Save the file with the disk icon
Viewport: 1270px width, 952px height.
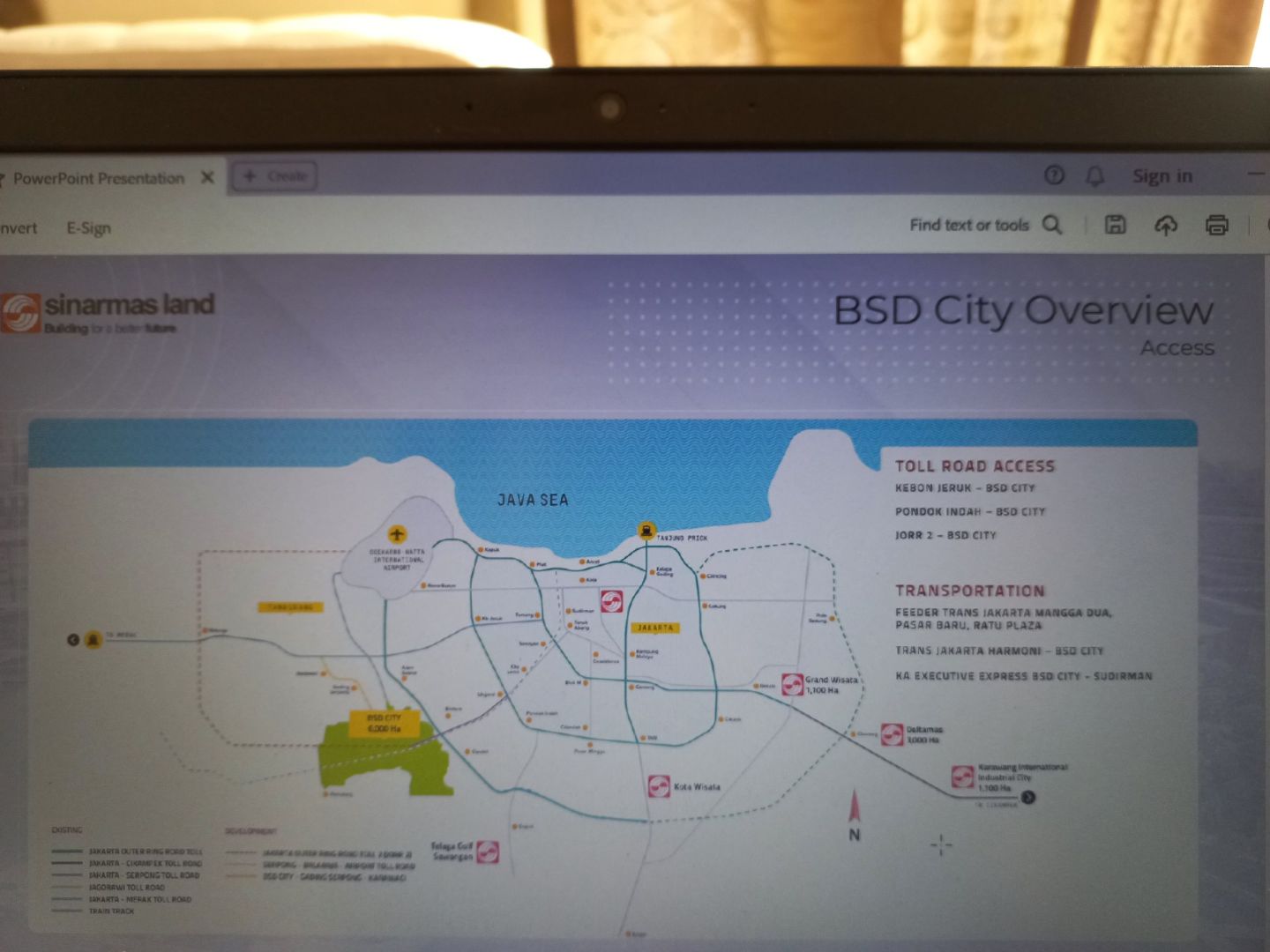[x=1115, y=225]
